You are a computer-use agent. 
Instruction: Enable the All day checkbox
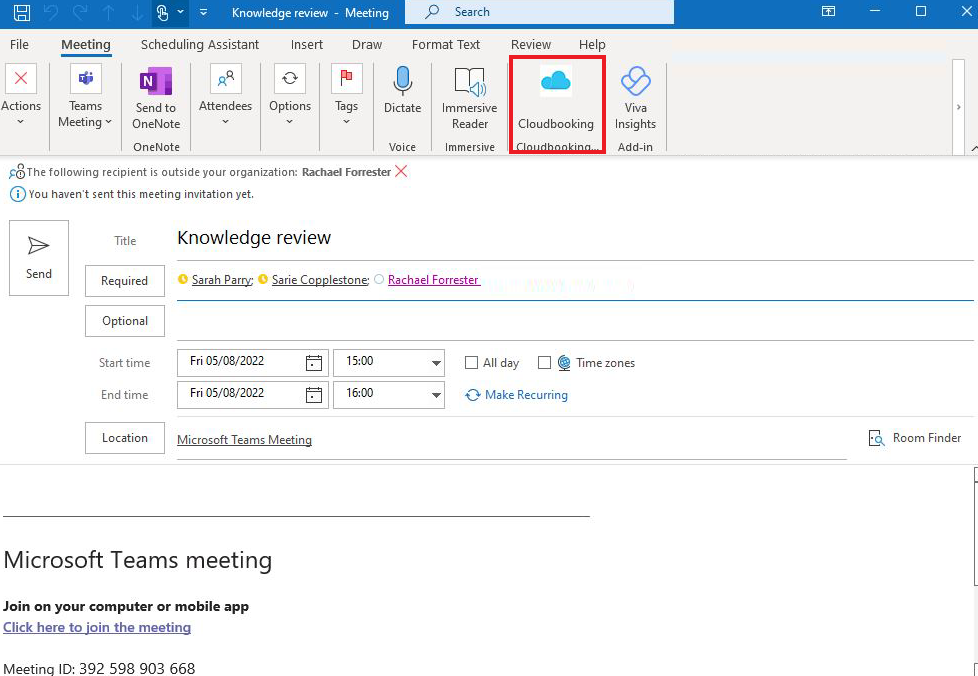[x=472, y=362]
